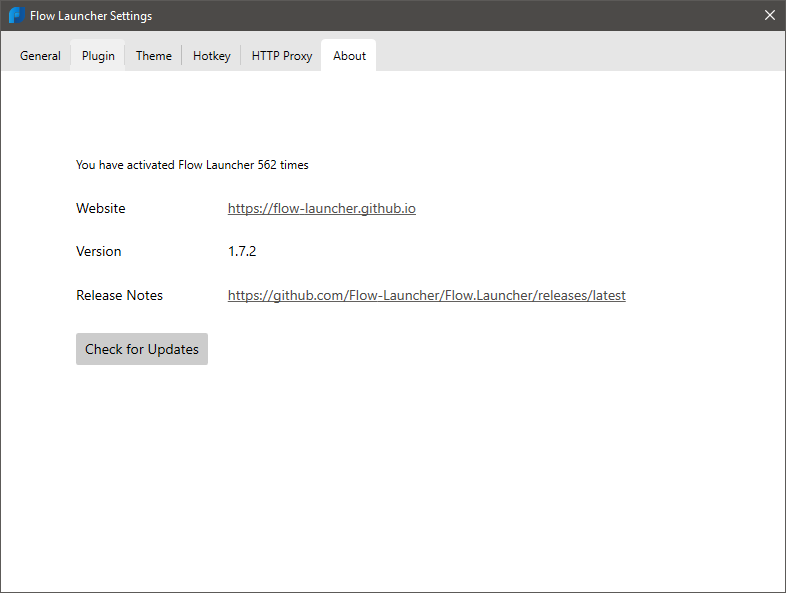Select the Hotkey tab
Screen dimensions: 786x593
212,56
